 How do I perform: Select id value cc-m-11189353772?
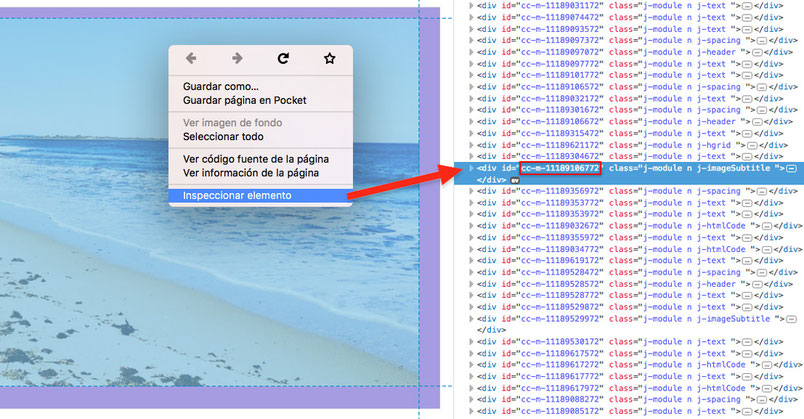point(560,203)
